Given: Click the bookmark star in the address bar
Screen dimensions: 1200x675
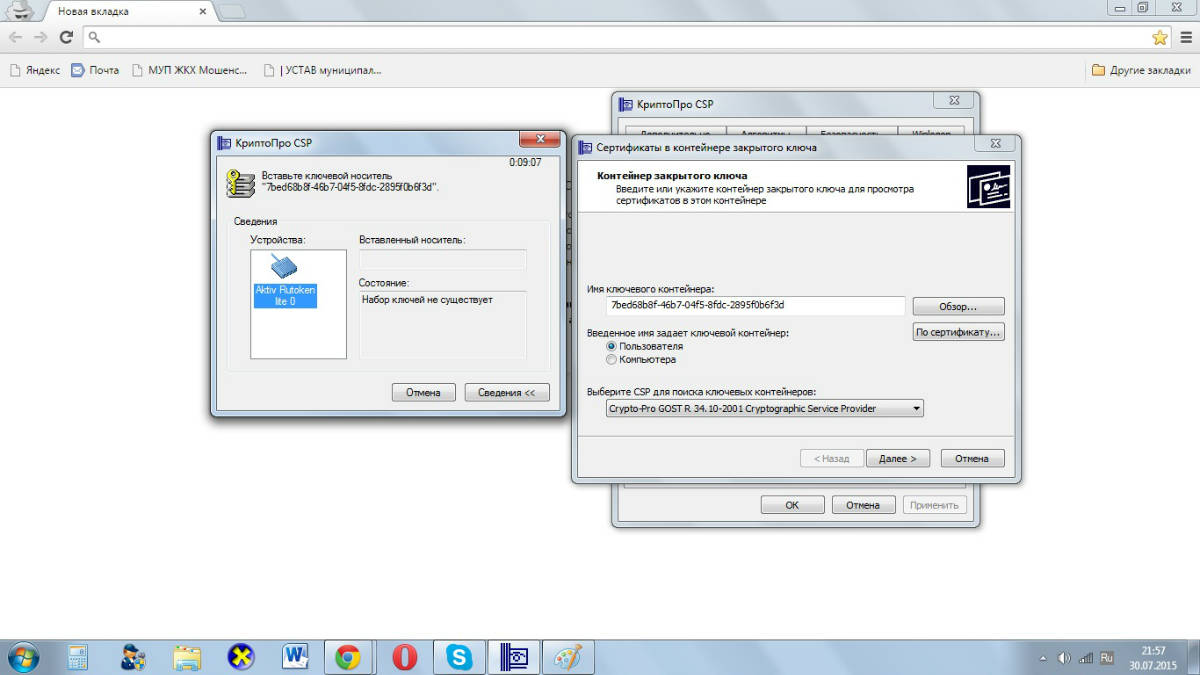Looking at the screenshot, I should [1159, 37].
